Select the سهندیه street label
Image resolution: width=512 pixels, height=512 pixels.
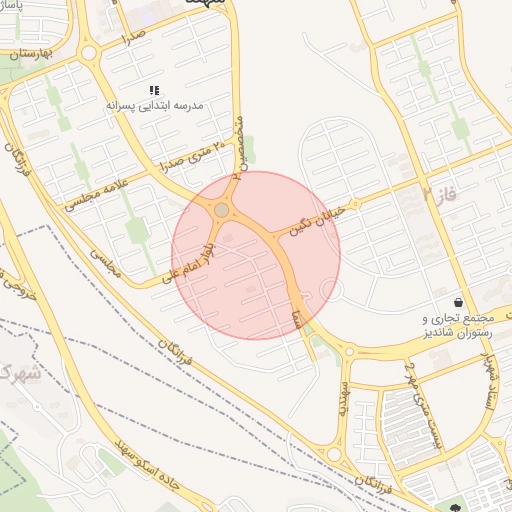tap(344, 399)
